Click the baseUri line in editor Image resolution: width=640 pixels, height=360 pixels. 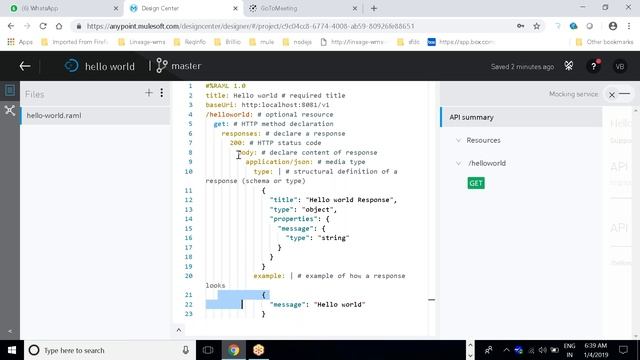point(267,105)
